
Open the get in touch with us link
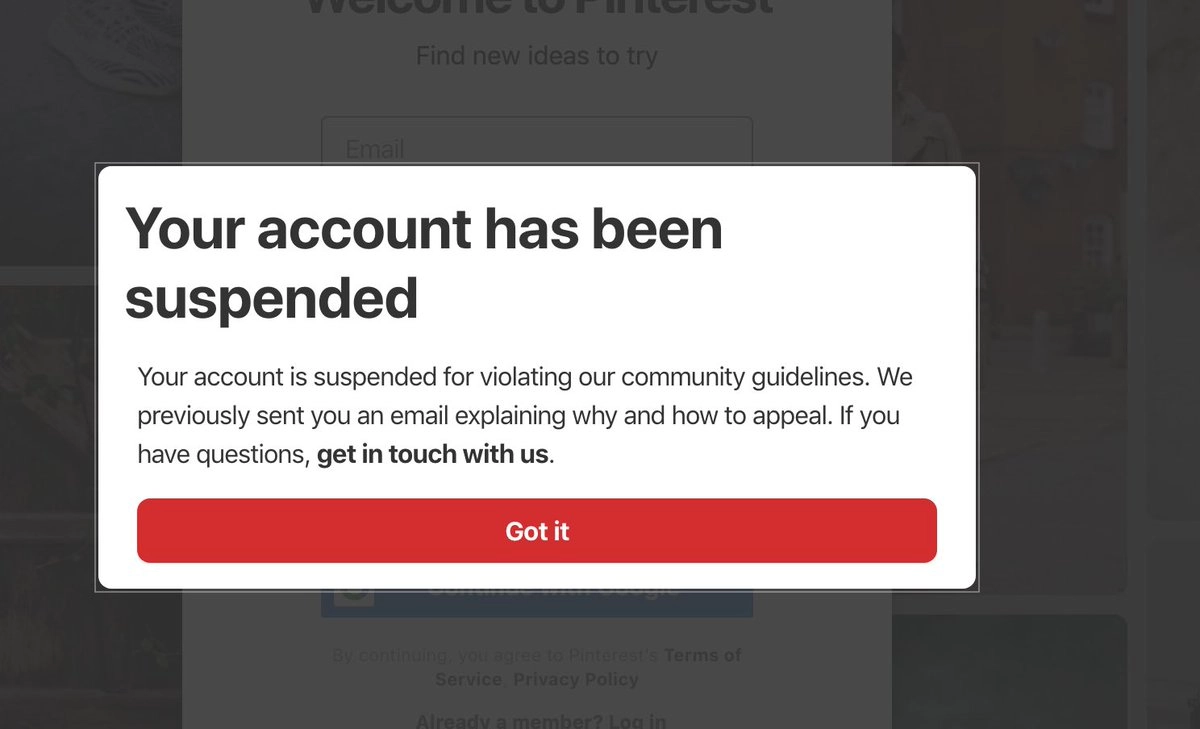(432, 453)
